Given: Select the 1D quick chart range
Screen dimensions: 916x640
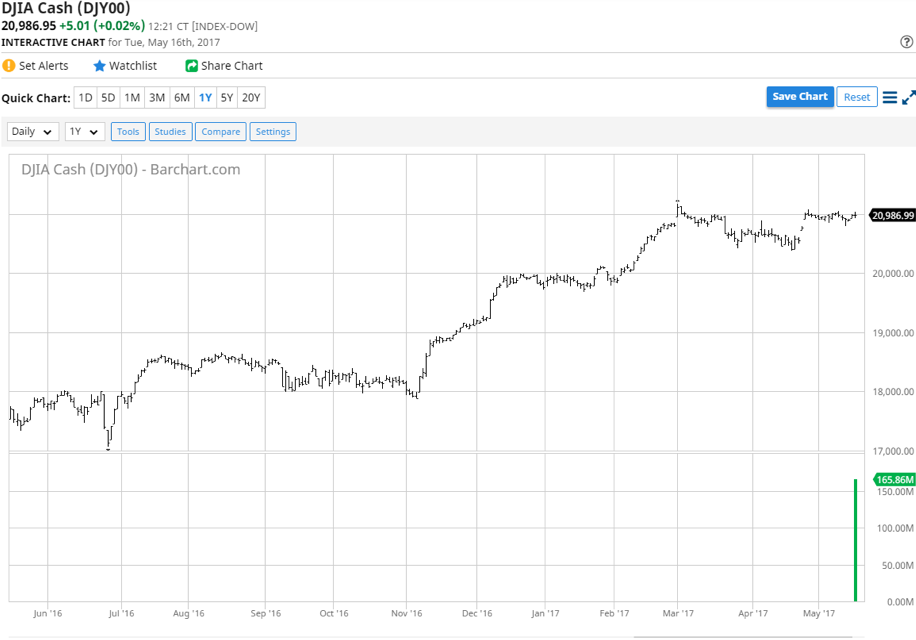Looking at the screenshot, I should click(85, 98).
